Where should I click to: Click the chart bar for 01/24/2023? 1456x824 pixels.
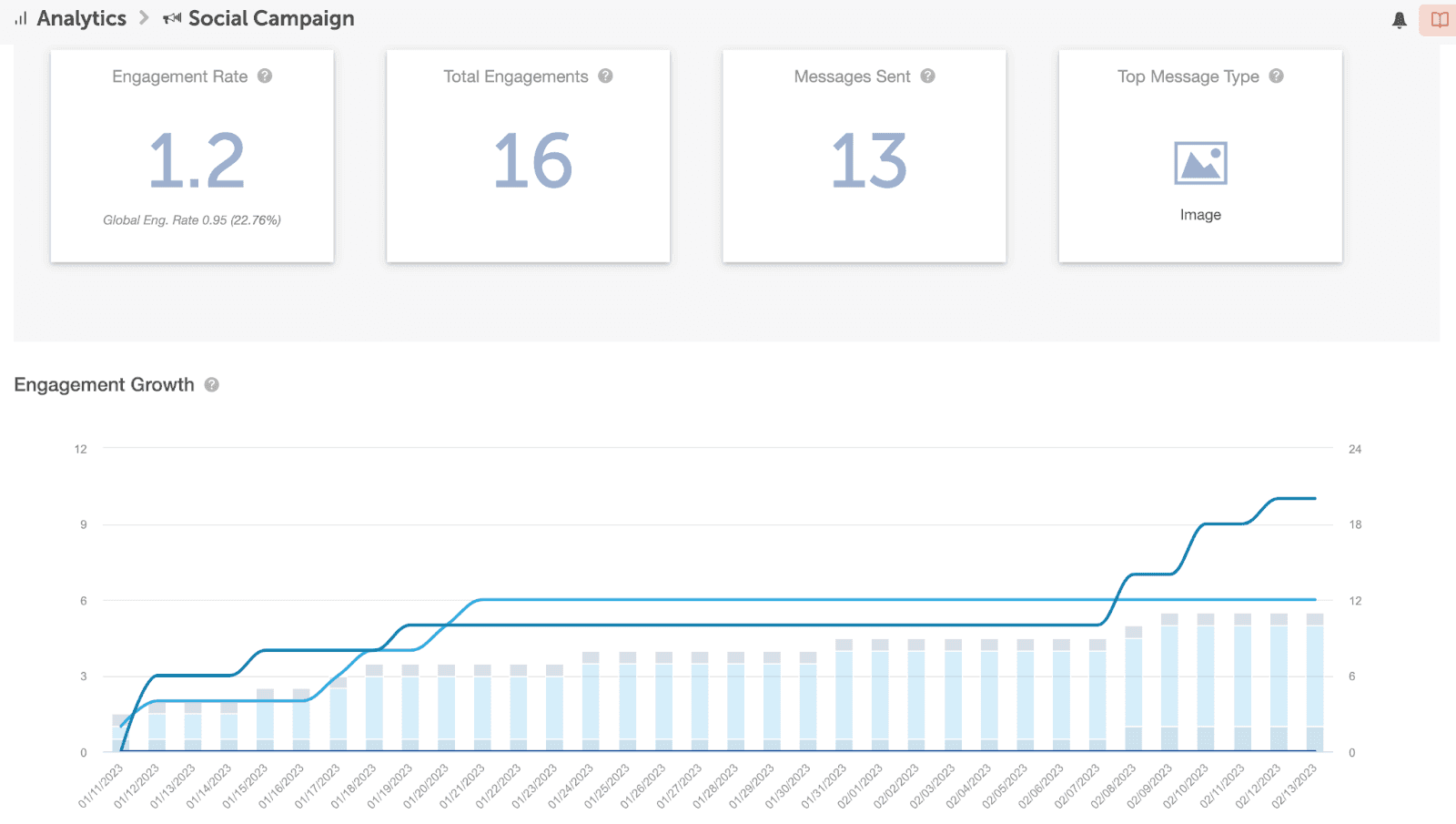click(591, 701)
